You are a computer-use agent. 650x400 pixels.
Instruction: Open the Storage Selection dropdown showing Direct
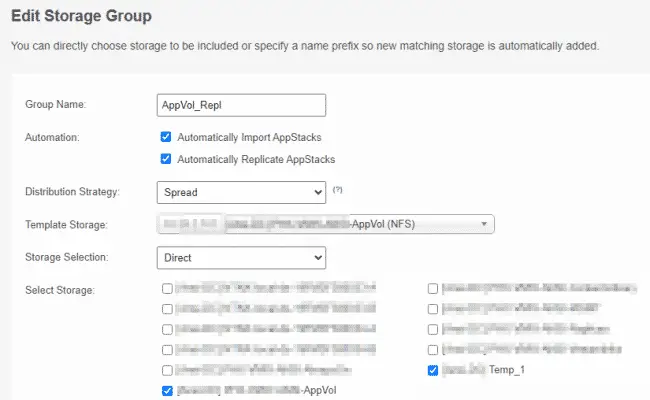241,258
